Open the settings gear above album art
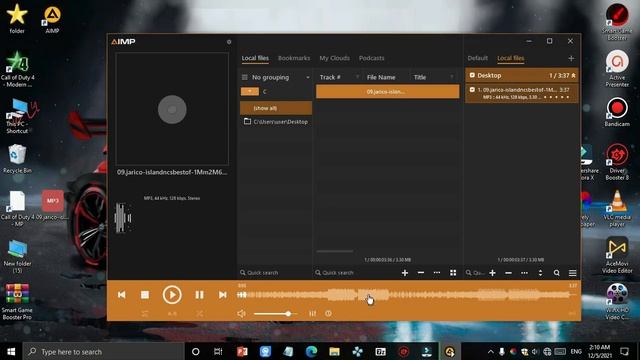This screenshot has width=640, height=360. click(229, 42)
